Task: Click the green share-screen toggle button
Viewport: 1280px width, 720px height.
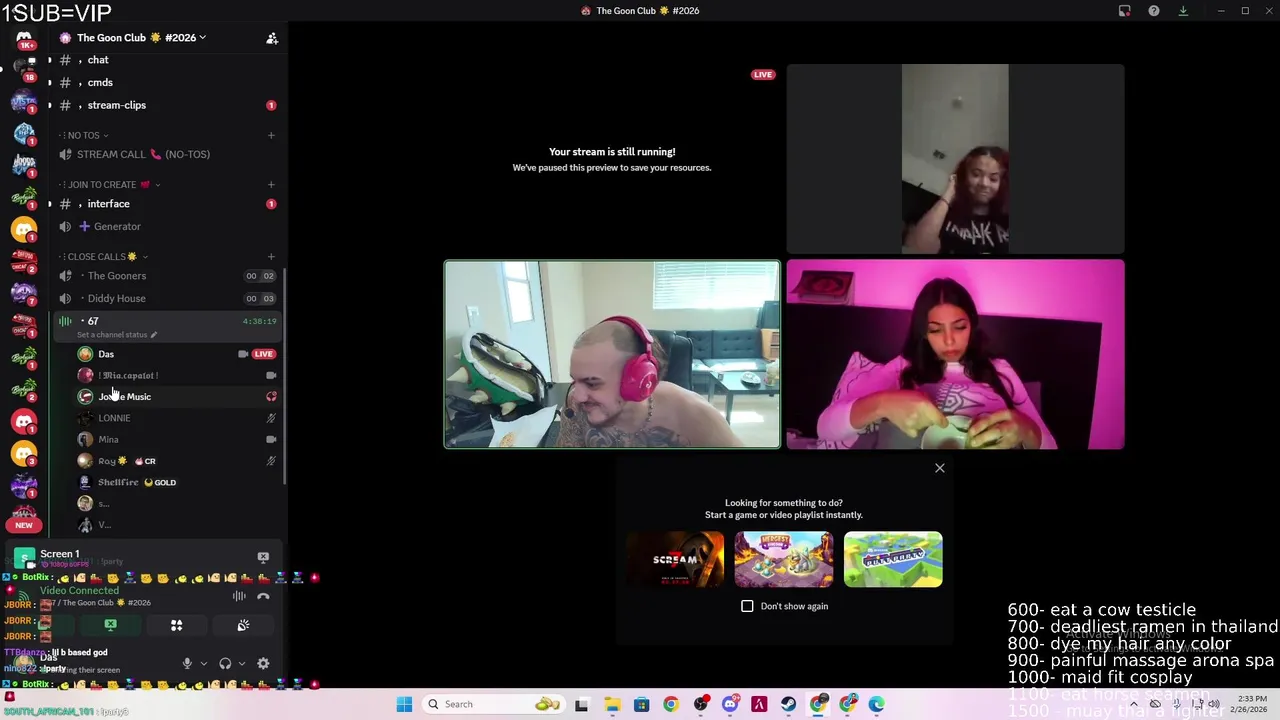Action: [110, 625]
